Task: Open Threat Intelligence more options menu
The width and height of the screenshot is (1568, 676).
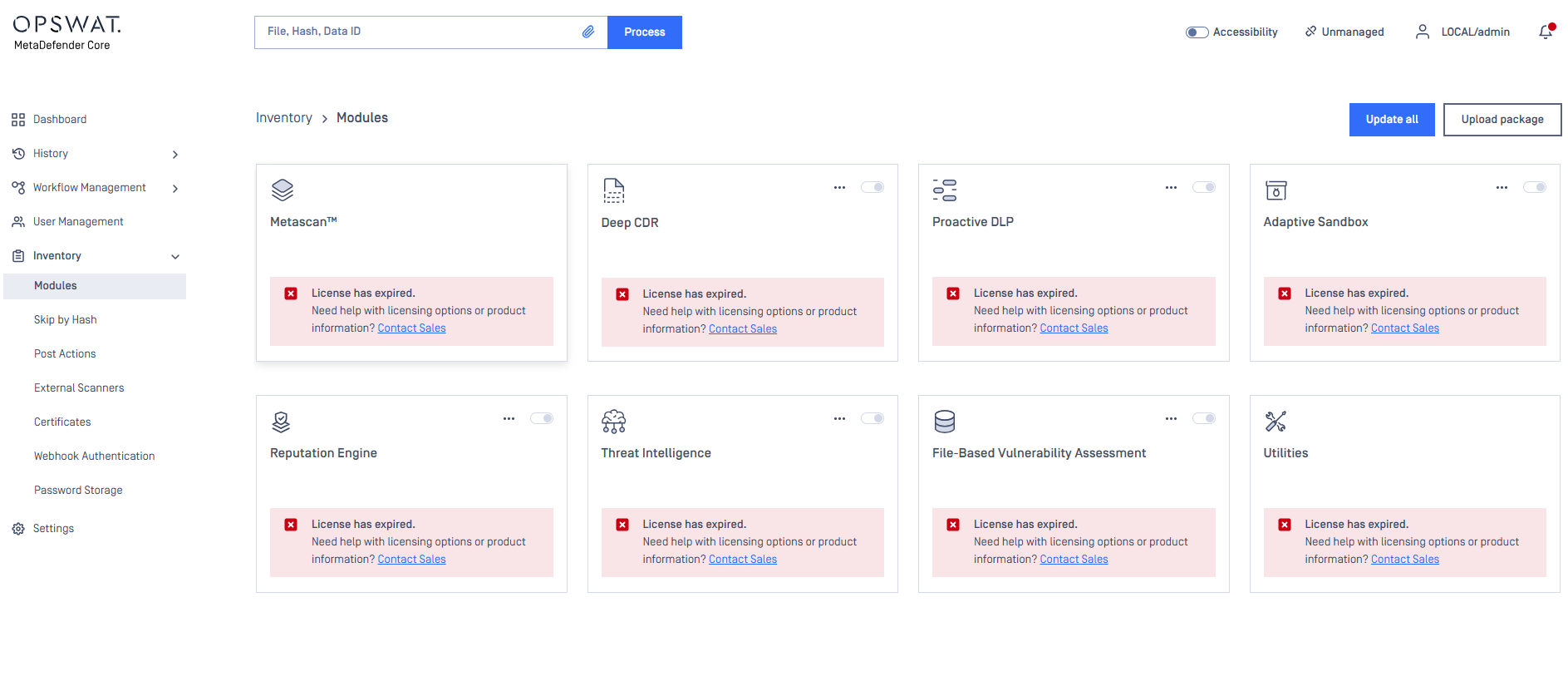Action: [839, 418]
